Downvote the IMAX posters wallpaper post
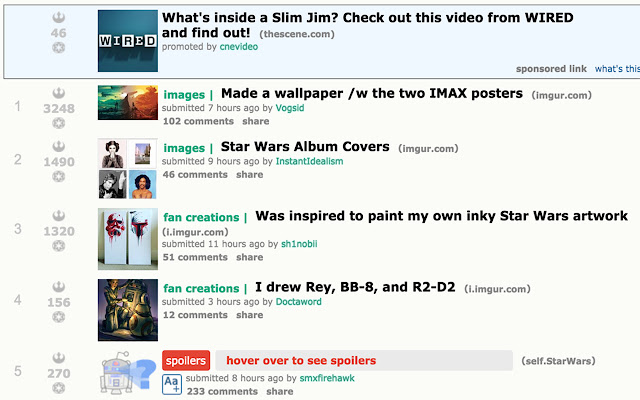This screenshot has width=640, height=400. pyautogui.click(x=59, y=123)
